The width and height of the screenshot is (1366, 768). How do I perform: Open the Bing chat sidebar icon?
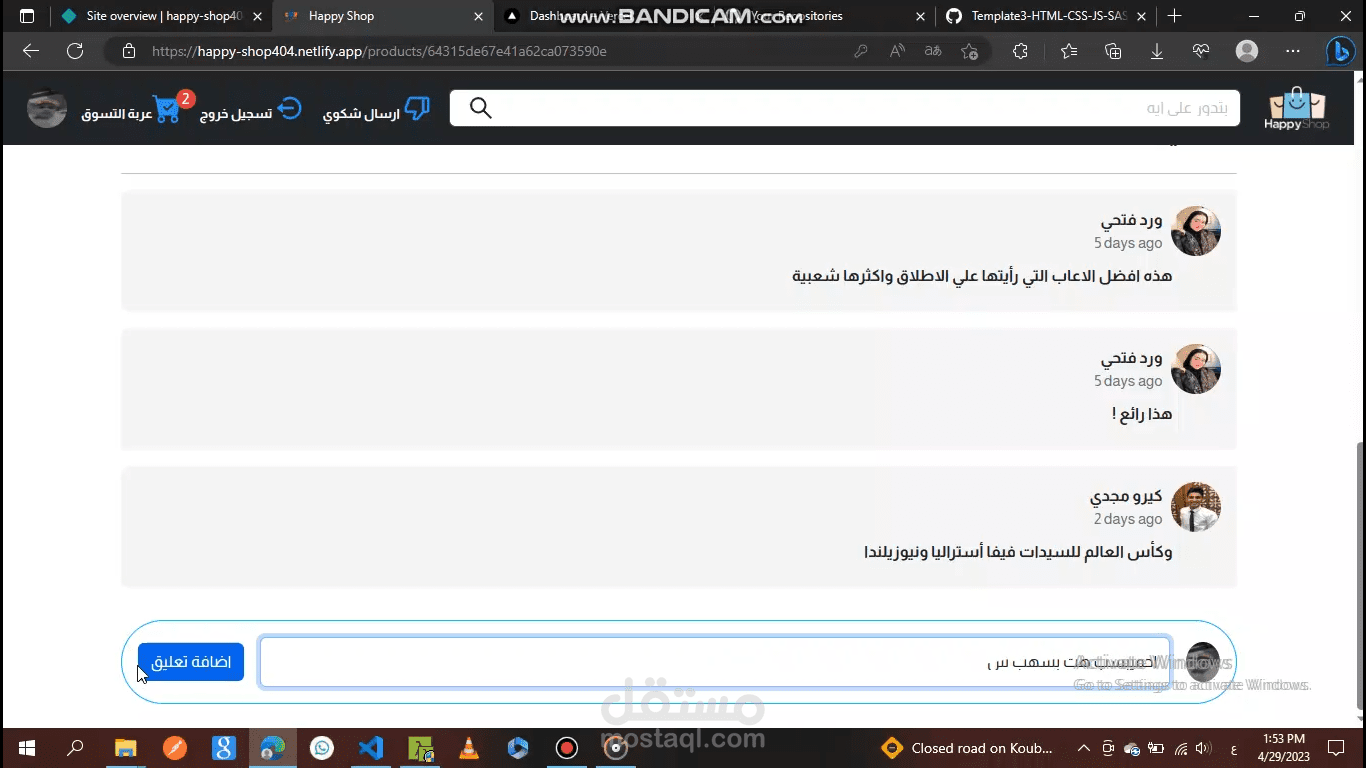pos(1340,51)
